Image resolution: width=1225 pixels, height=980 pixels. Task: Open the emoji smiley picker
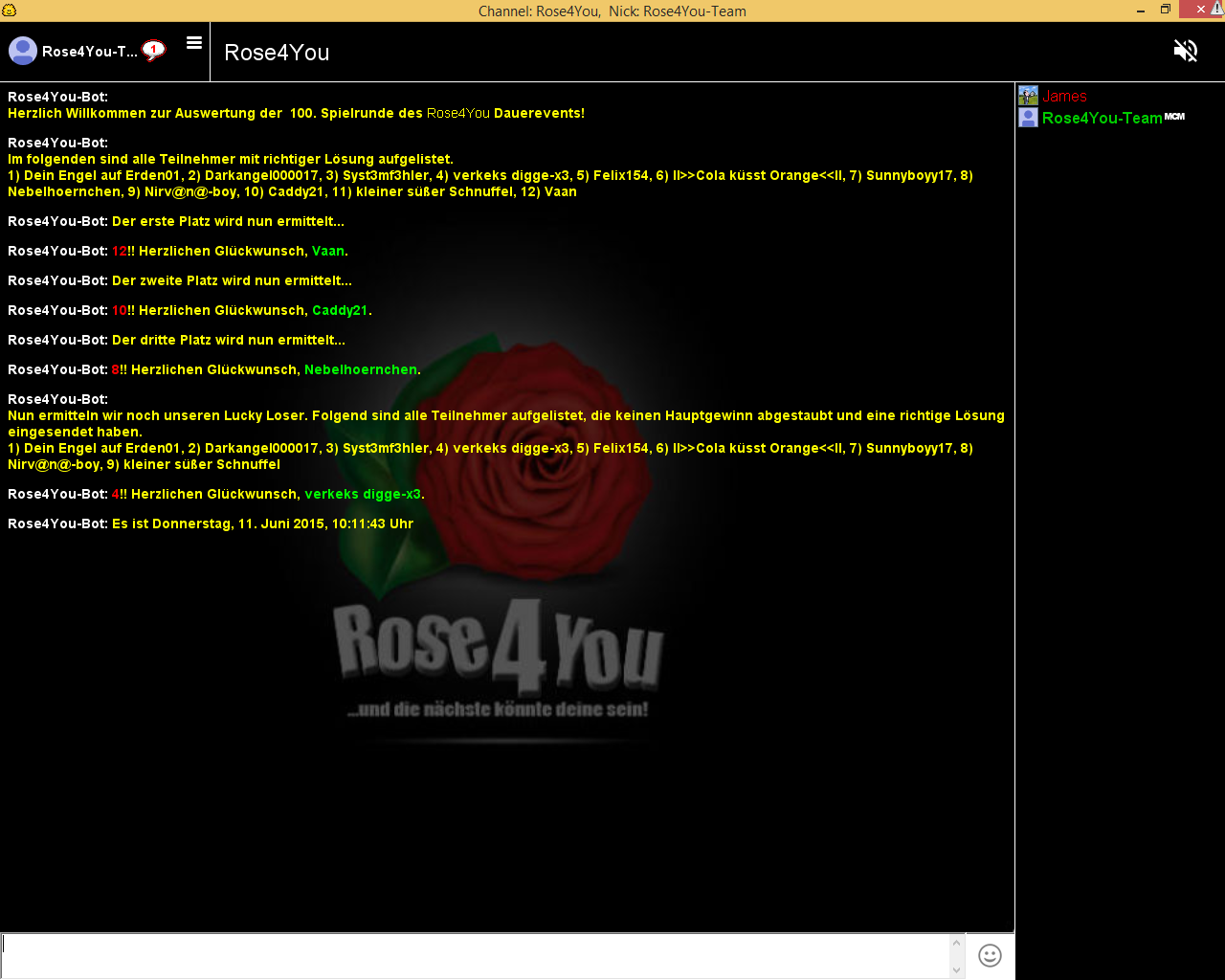click(x=990, y=955)
